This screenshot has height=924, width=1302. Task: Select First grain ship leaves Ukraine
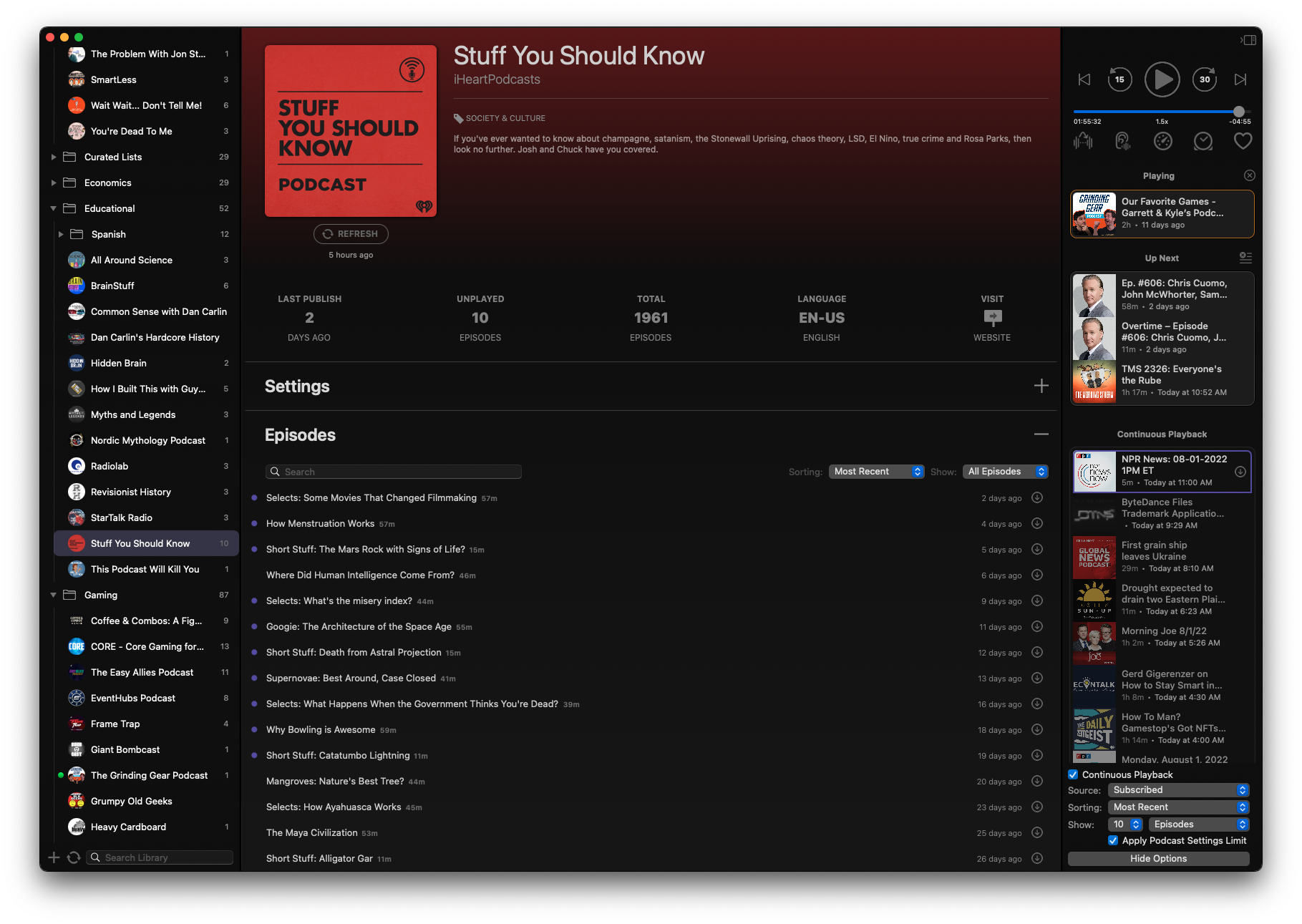coord(1162,557)
